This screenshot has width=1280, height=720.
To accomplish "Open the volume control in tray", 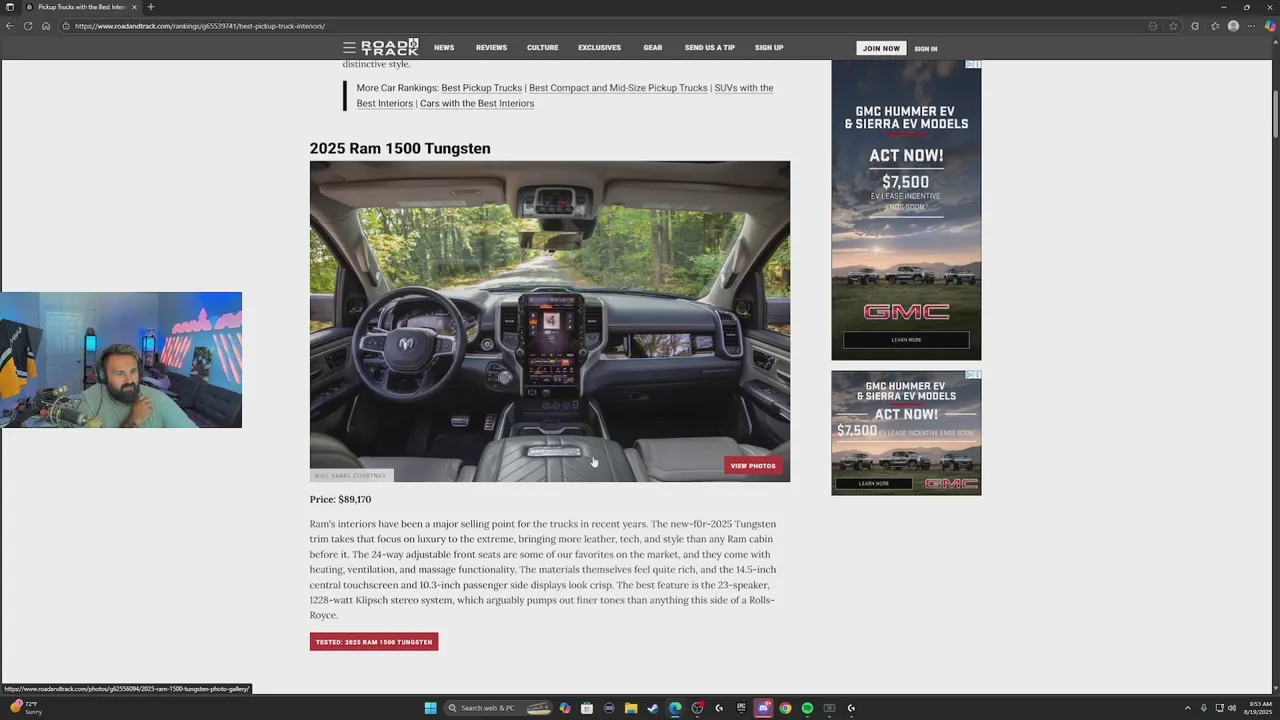I will click(x=1232, y=708).
